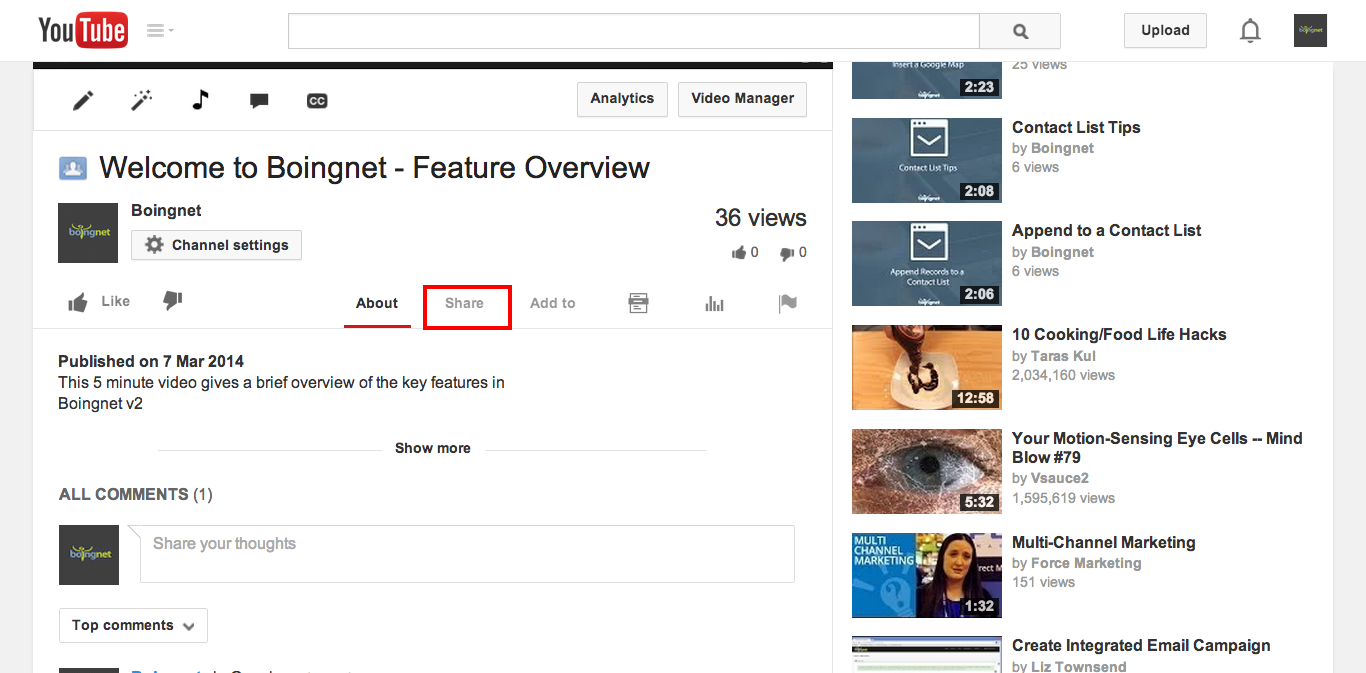The image size is (1366, 673).
Task: Go to Video Manager
Action: [742, 99]
